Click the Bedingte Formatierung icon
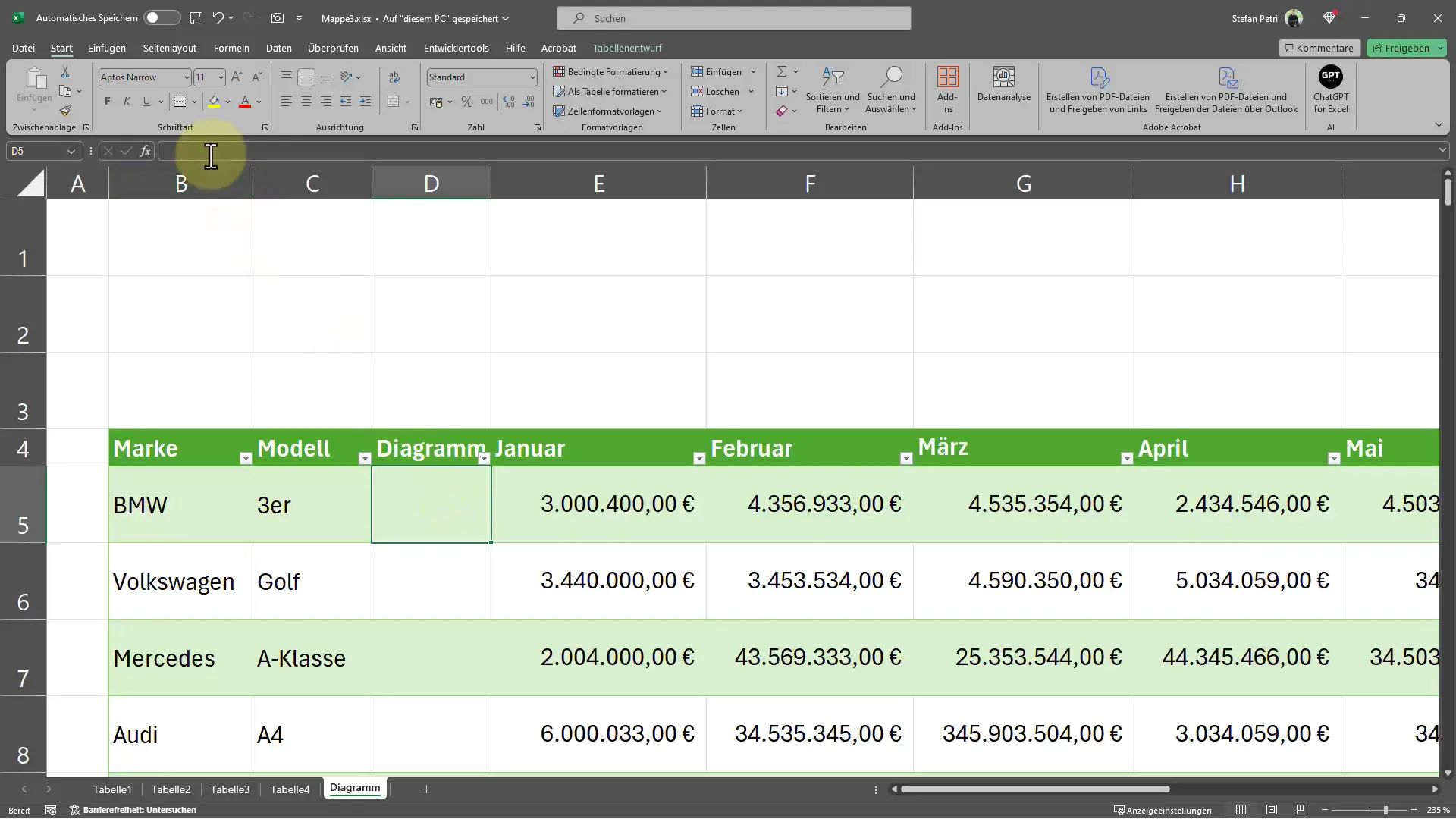This screenshot has height=819, width=1456. pyautogui.click(x=558, y=71)
